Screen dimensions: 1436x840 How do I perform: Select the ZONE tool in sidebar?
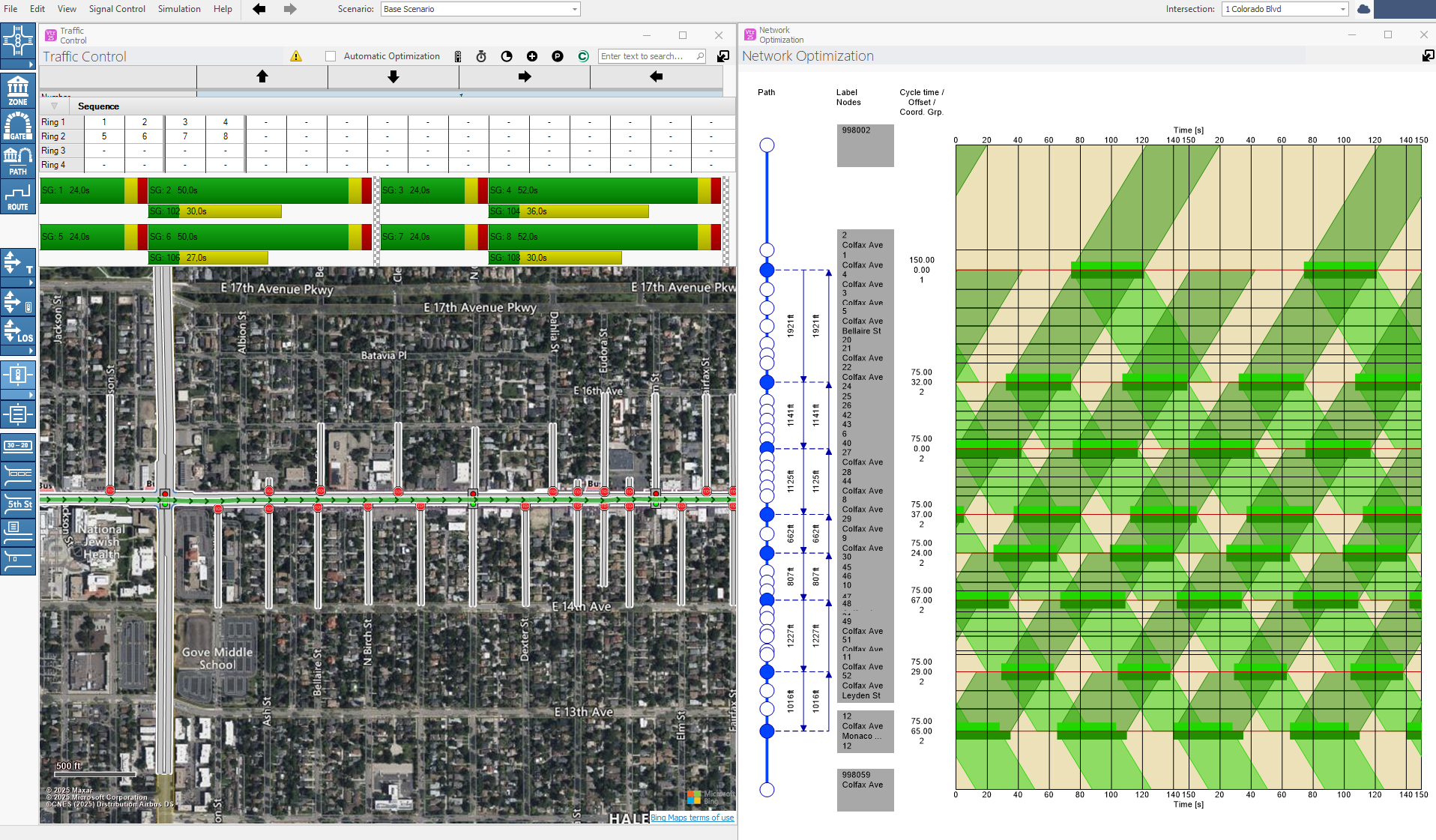tap(18, 91)
